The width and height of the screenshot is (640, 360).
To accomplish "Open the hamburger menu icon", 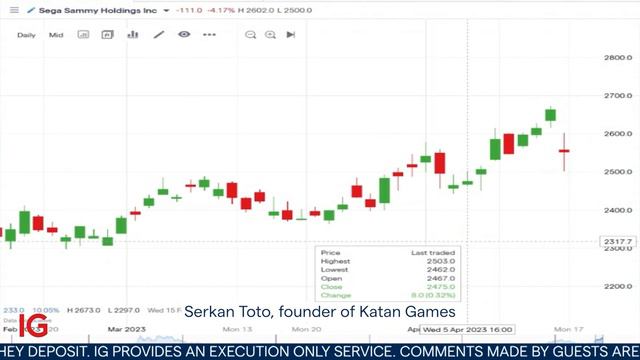I will click(x=14, y=10).
